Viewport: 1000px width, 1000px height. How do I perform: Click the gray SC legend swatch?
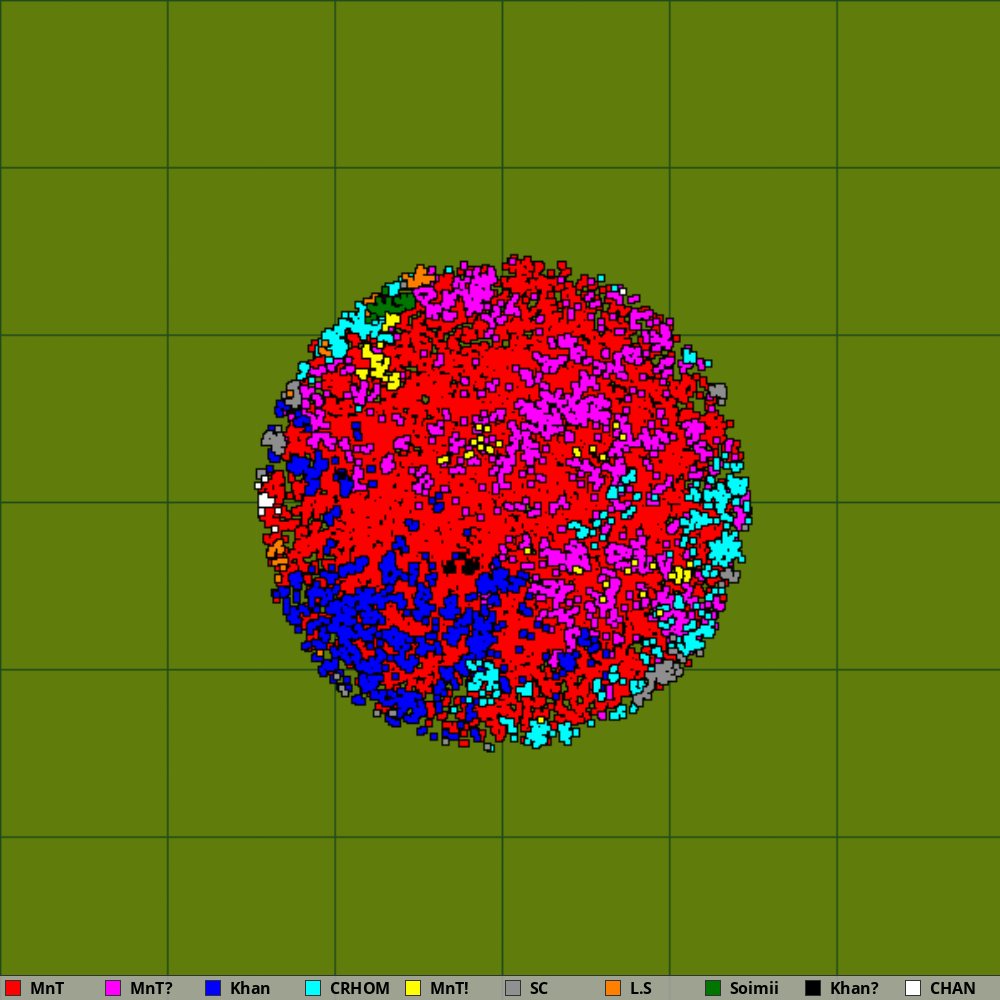513,988
